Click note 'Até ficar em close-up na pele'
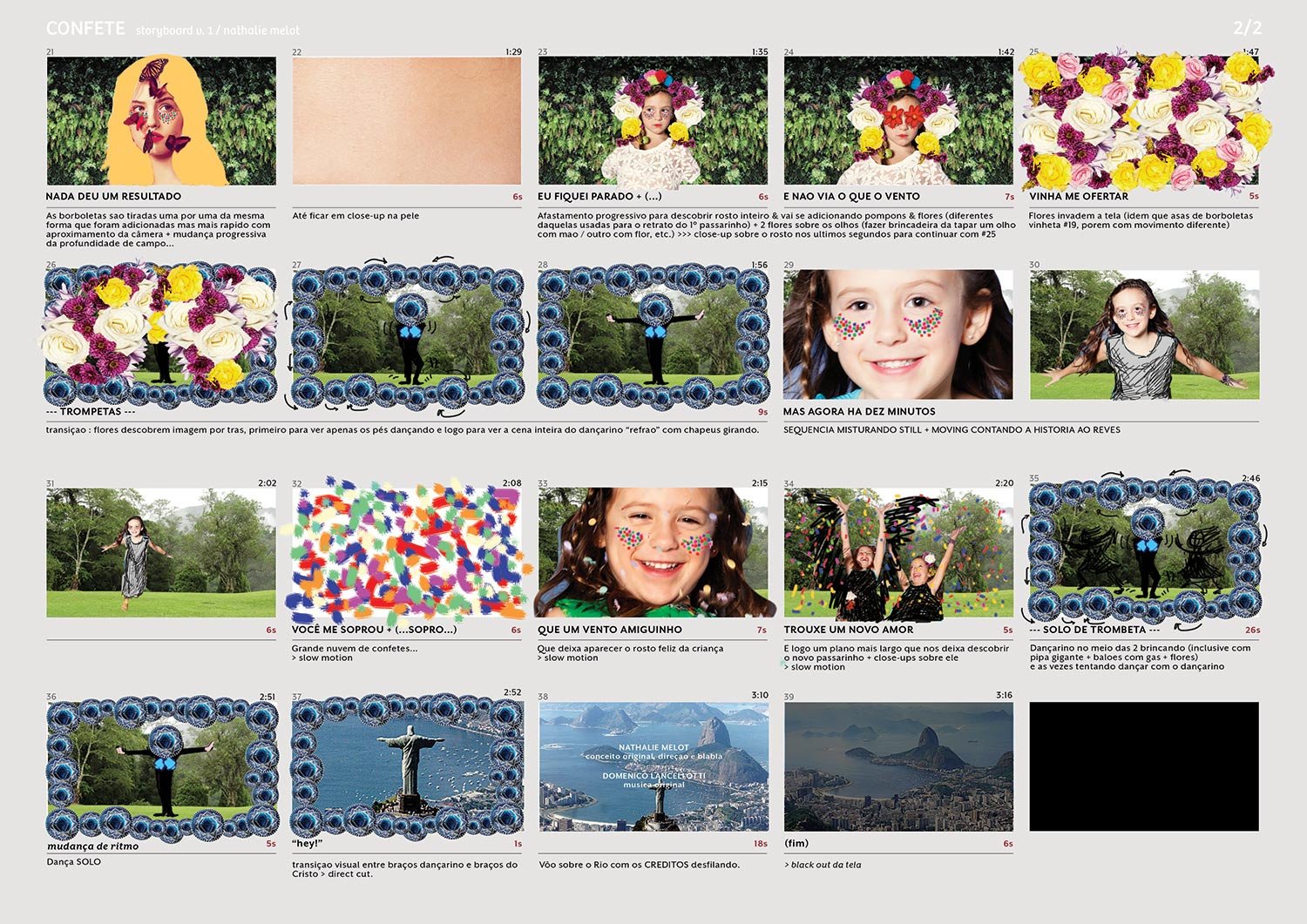The width and height of the screenshot is (1307, 924). pos(356,216)
